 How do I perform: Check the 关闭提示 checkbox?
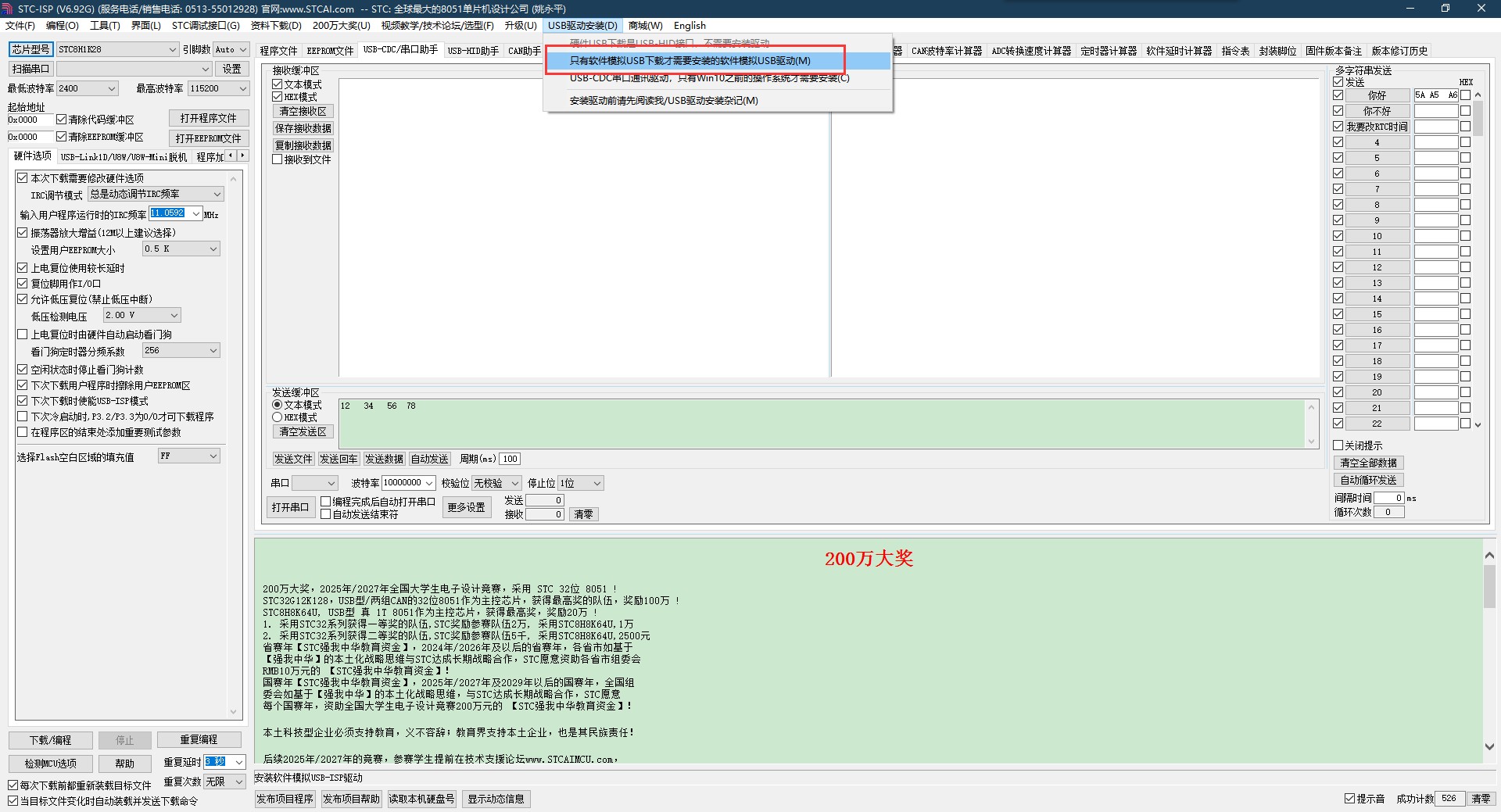click(1338, 445)
